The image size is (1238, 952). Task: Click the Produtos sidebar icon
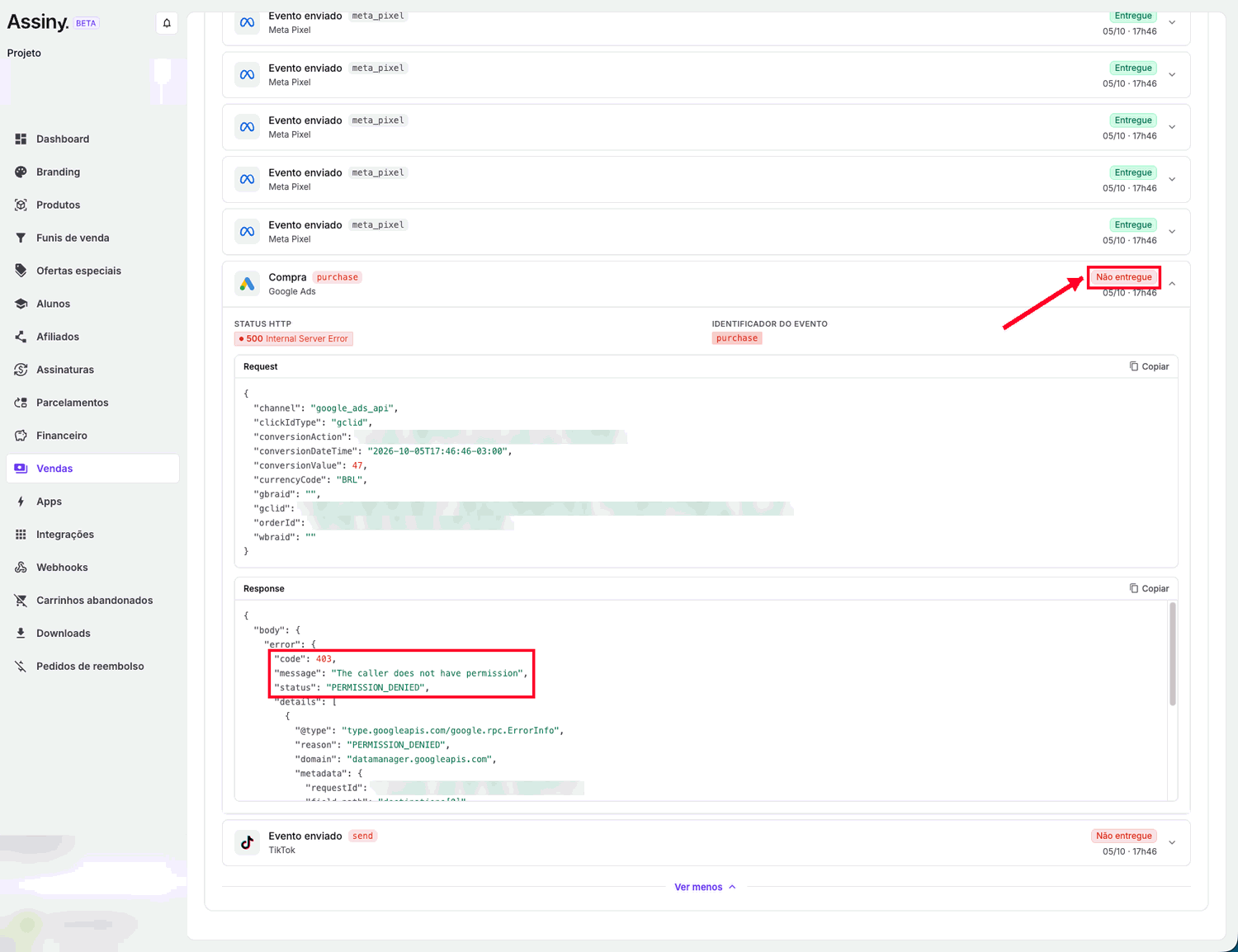pos(21,205)
